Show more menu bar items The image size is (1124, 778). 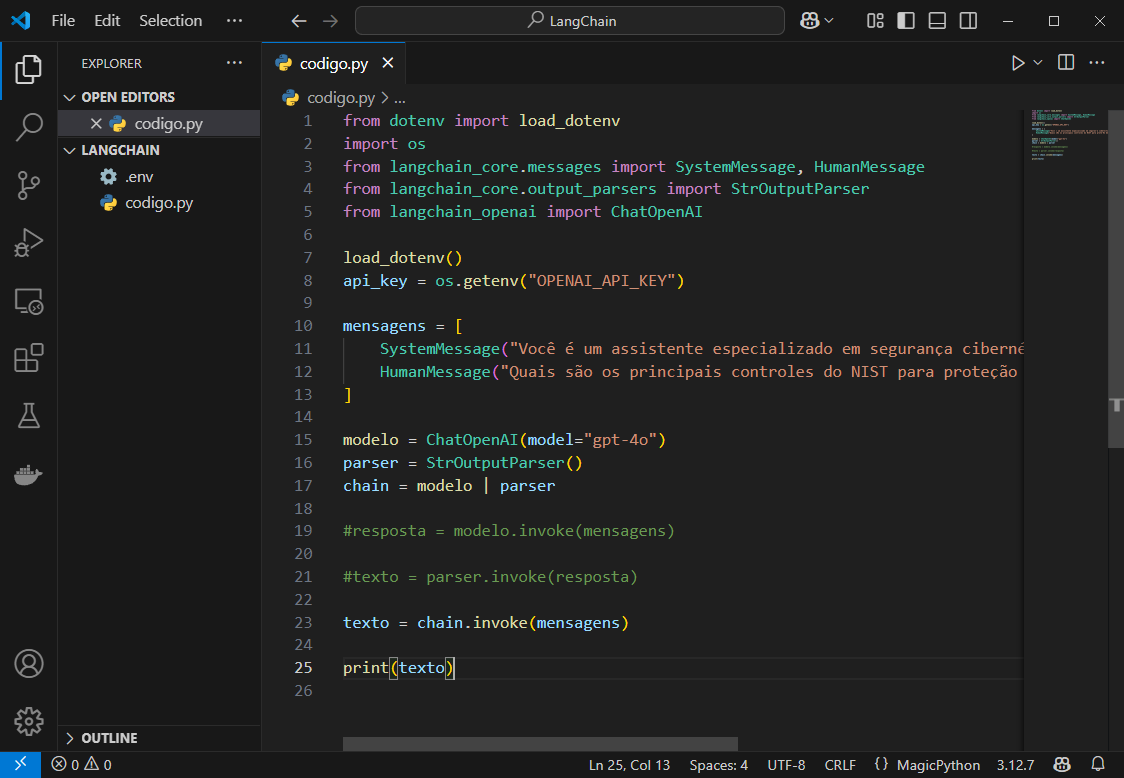tap(234, 21)
